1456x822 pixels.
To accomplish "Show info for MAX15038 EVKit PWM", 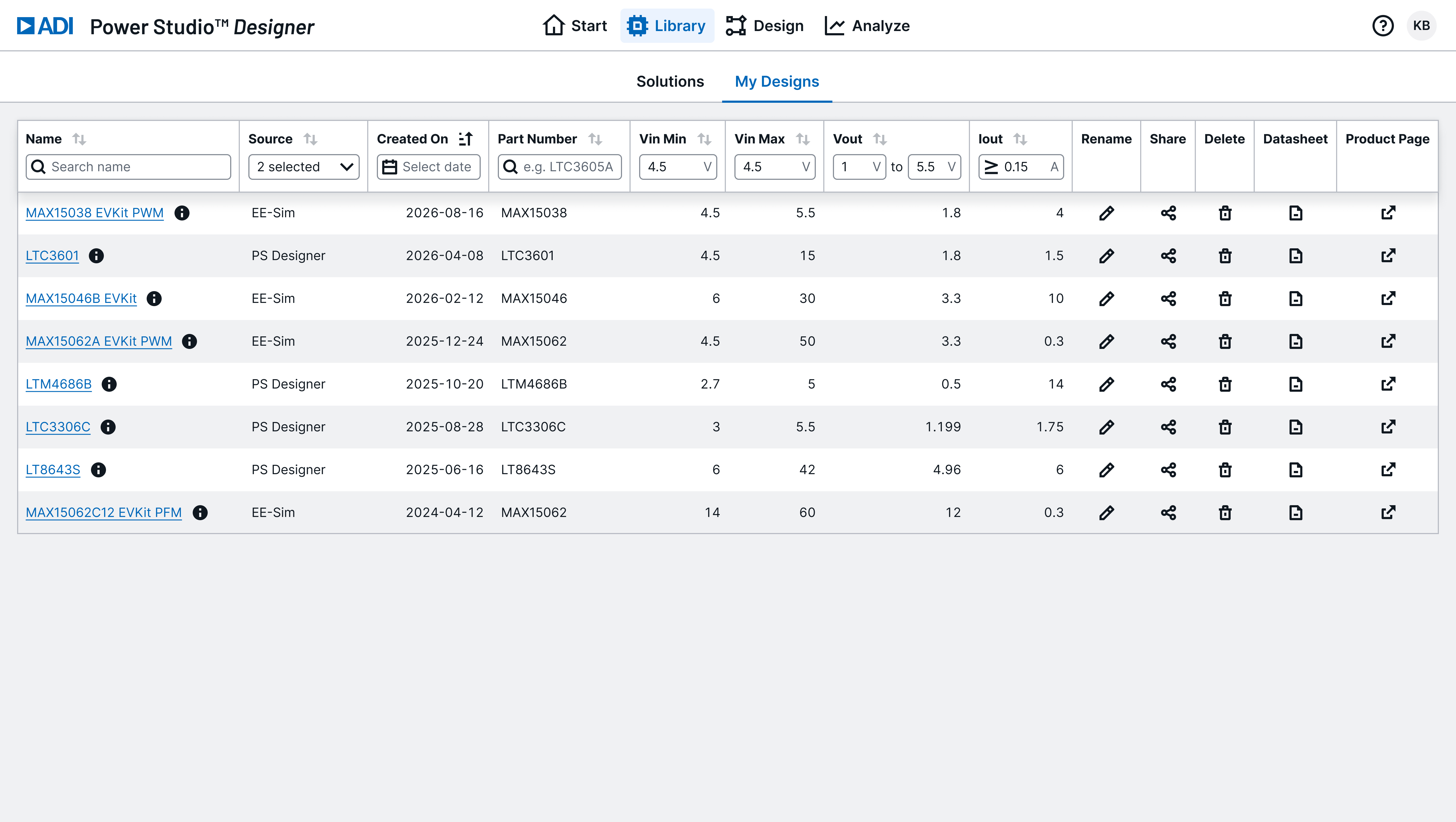I will point(182,213).
